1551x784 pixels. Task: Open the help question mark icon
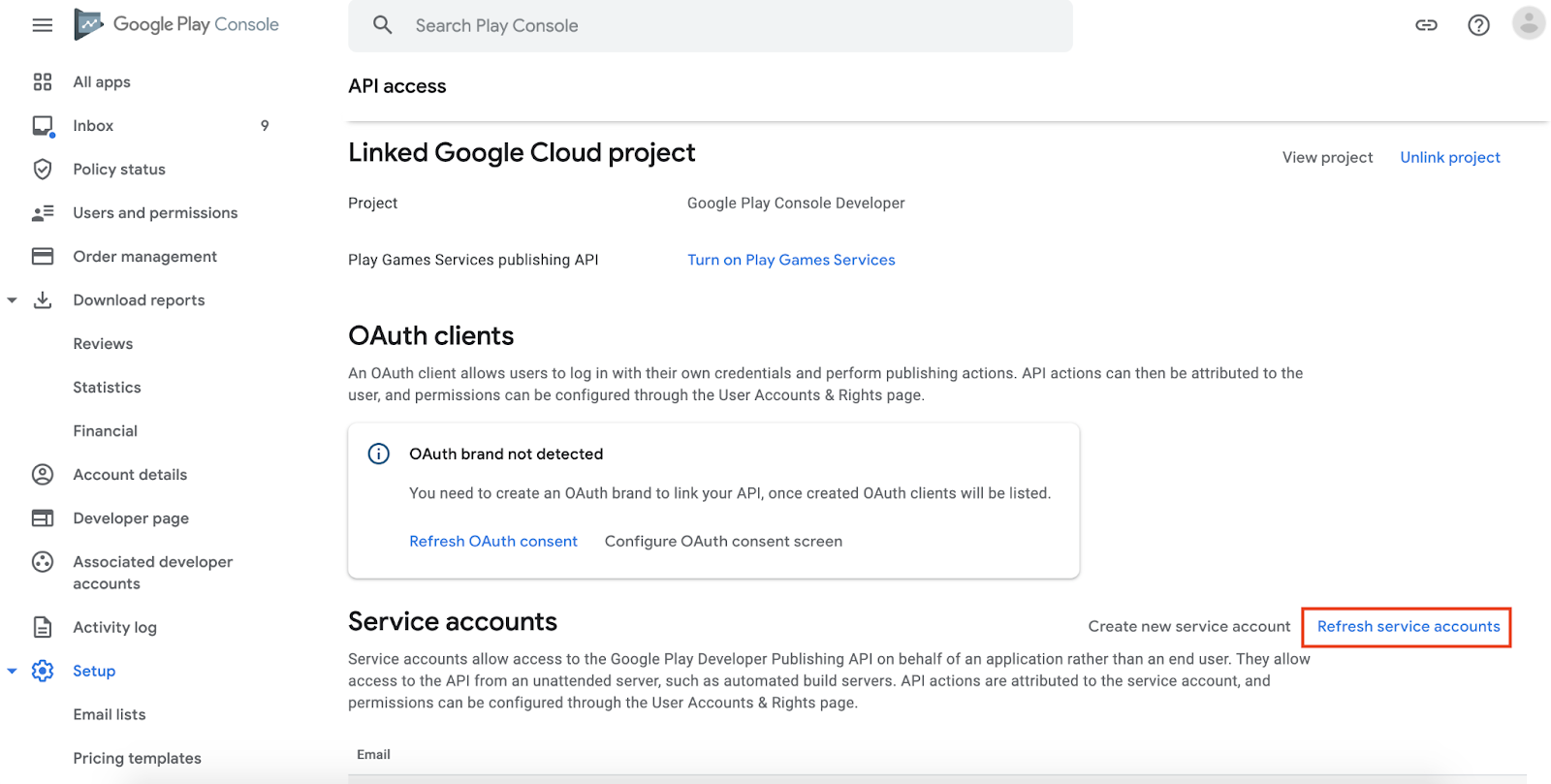[1478, 25]
